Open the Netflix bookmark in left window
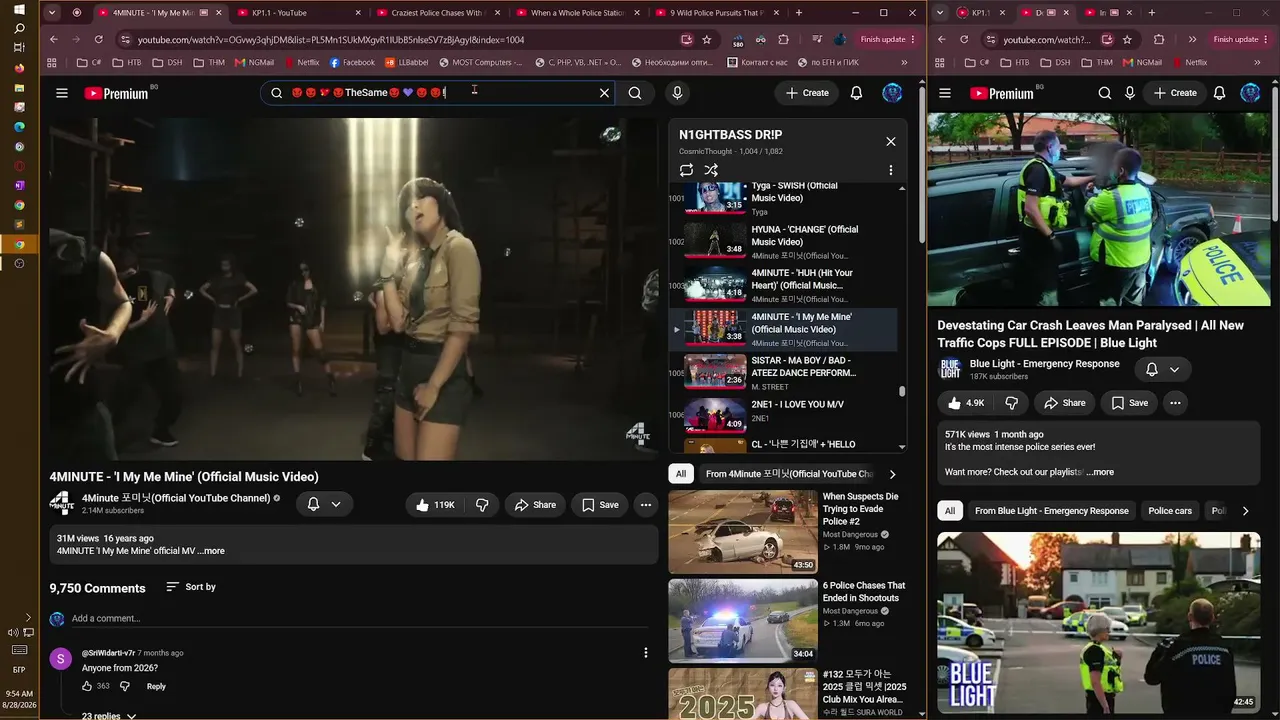 click(301, 62)
